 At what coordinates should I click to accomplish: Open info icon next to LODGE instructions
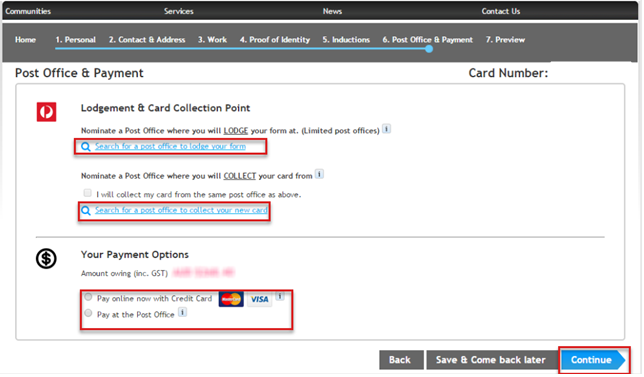click(386, 129)
